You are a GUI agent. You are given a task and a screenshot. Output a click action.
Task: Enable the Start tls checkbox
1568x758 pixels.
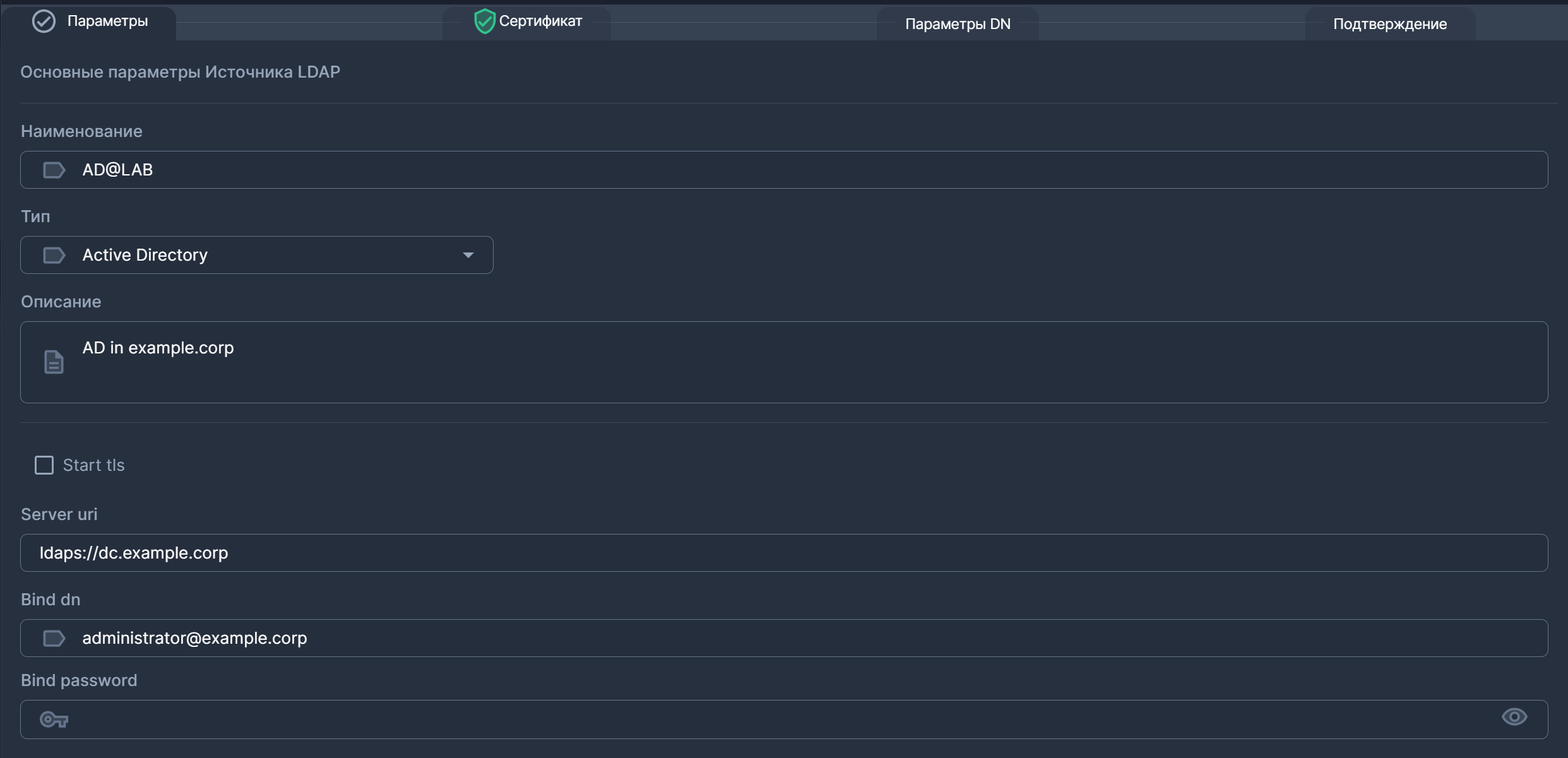pyautogui.click(x=44, y=465)
